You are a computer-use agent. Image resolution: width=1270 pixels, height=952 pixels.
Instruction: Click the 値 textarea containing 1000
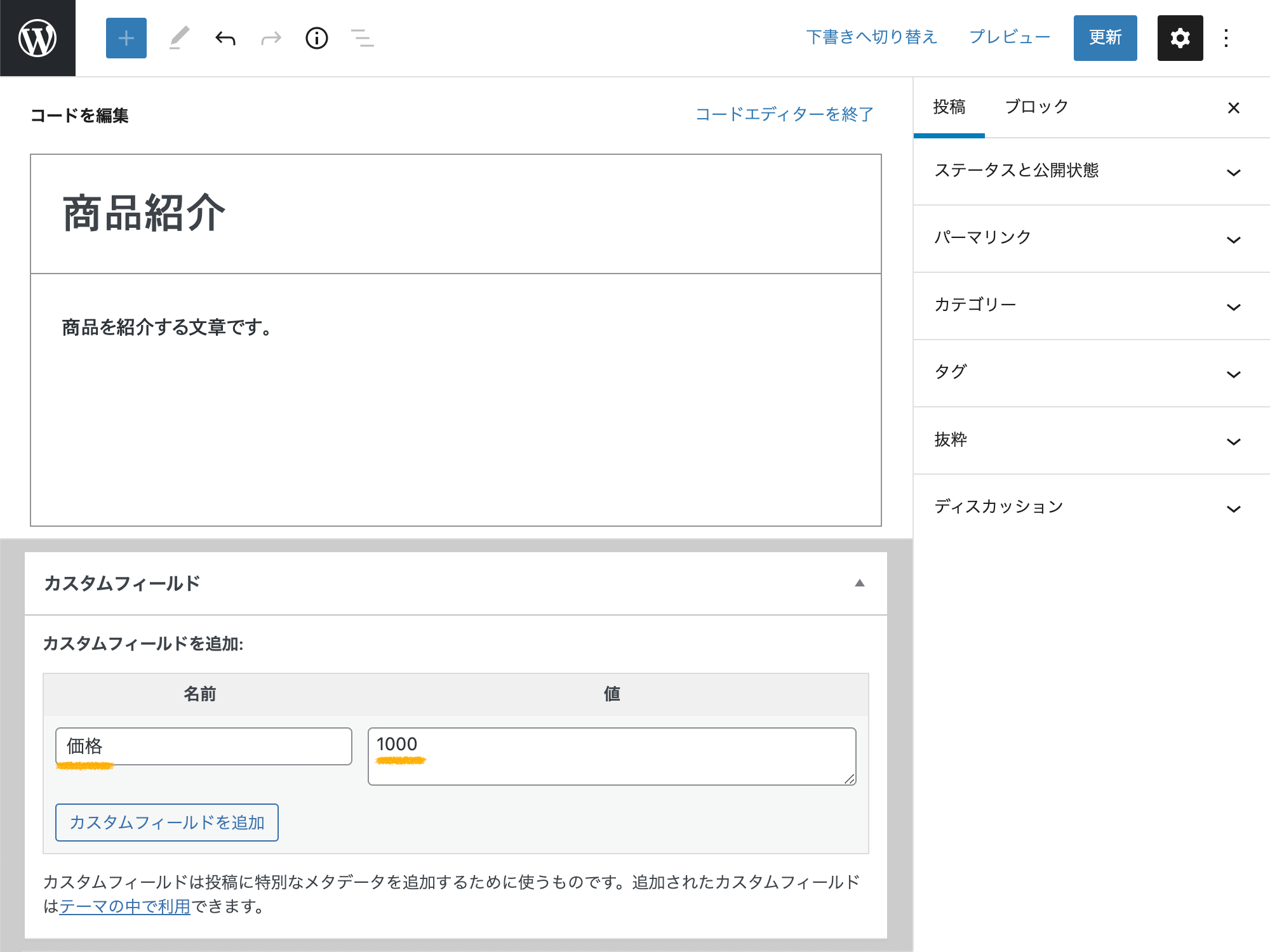pyautogui.click(x=612, y=757)
